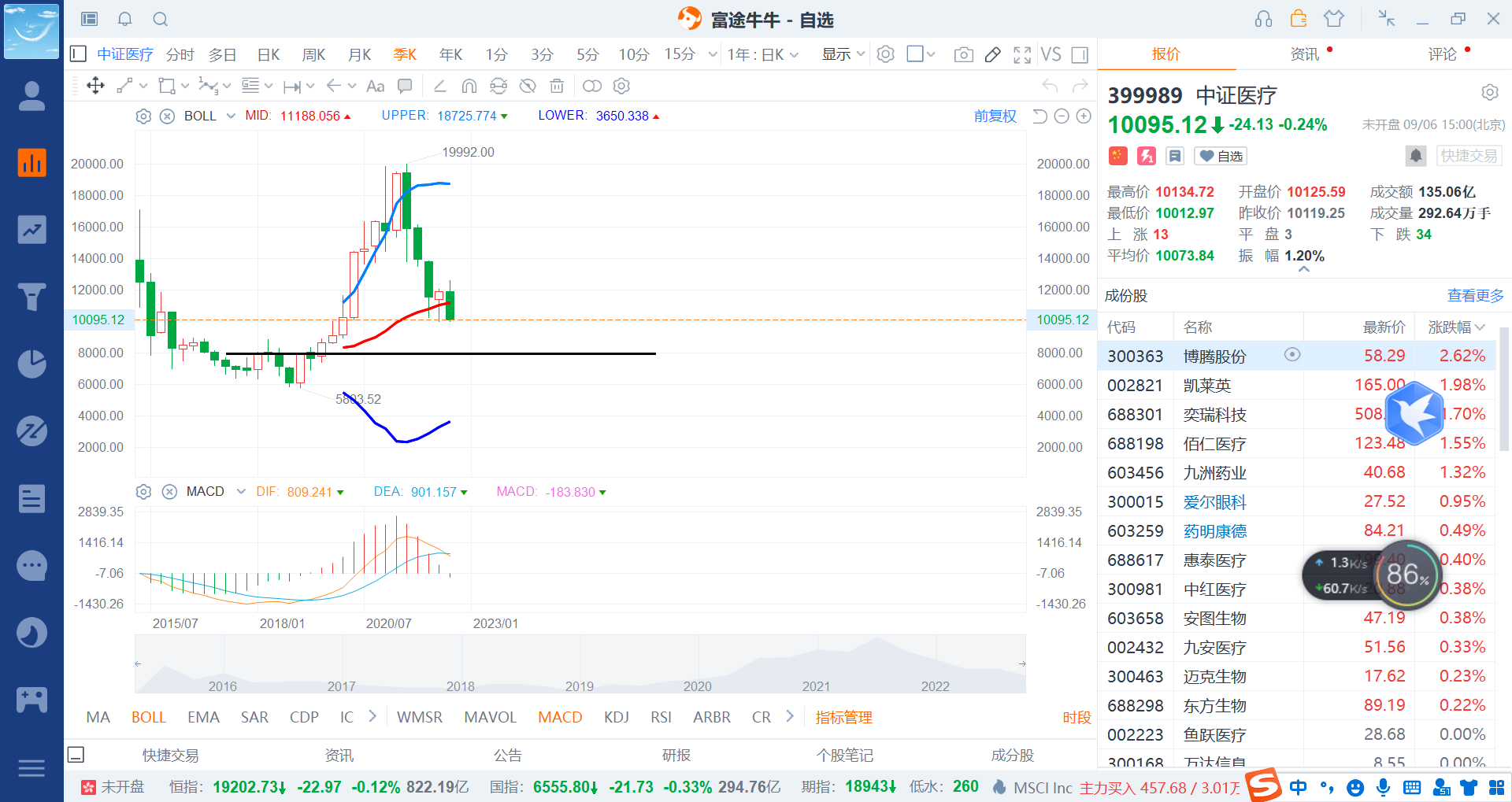Click the constituent list scrollbar
The height and width of the screenshot is (802, 1512).
coord(1504,390)
